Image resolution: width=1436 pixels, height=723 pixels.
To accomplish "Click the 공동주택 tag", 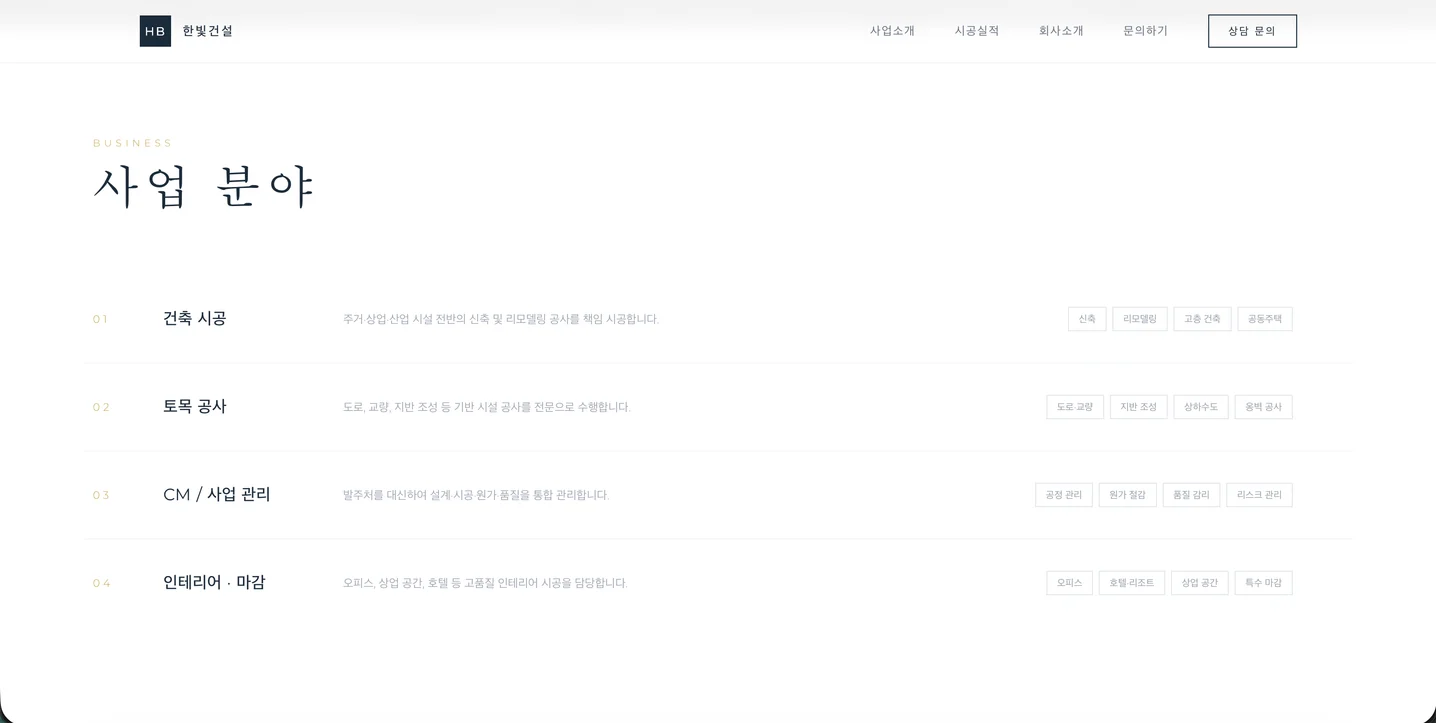I will coord(1264,319).
